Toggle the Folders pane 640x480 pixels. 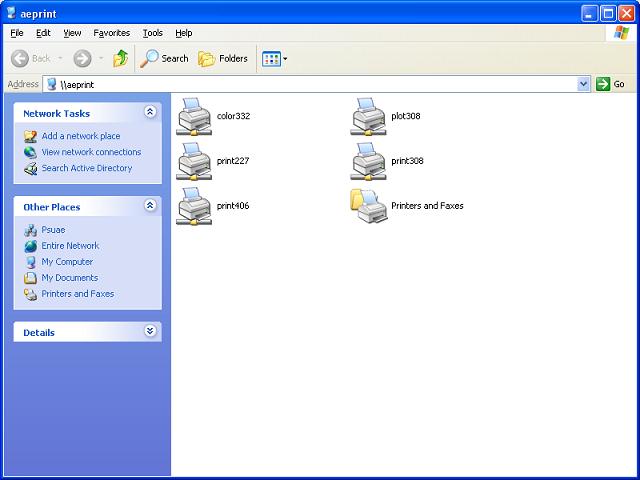click(x=223, y=59)
